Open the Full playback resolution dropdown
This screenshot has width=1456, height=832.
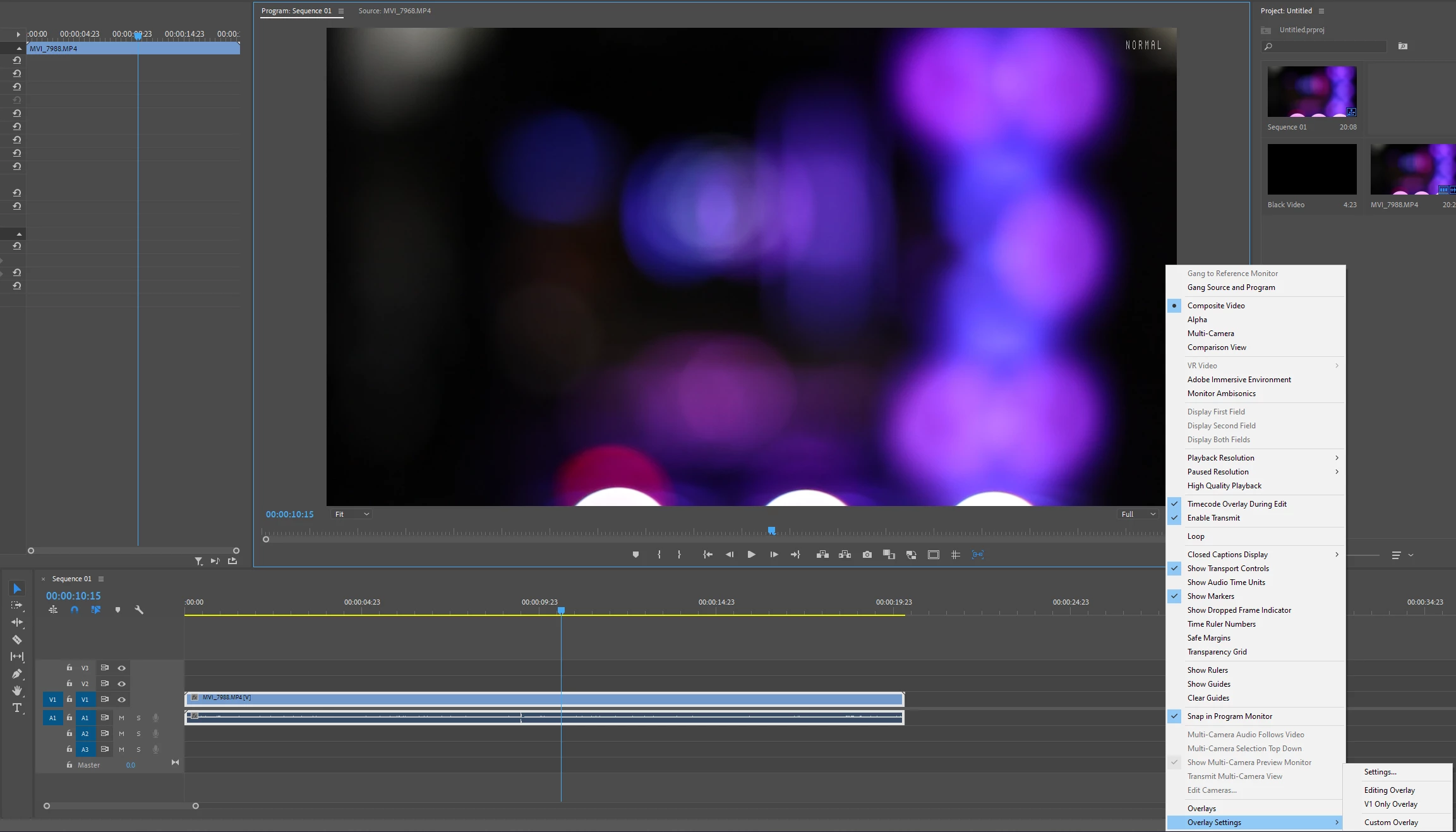[x=1138, y=514]
